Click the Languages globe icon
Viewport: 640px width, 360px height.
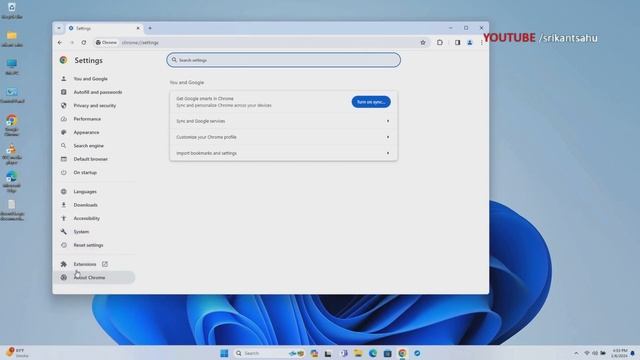pyautogui.click(x=64, y=191)
